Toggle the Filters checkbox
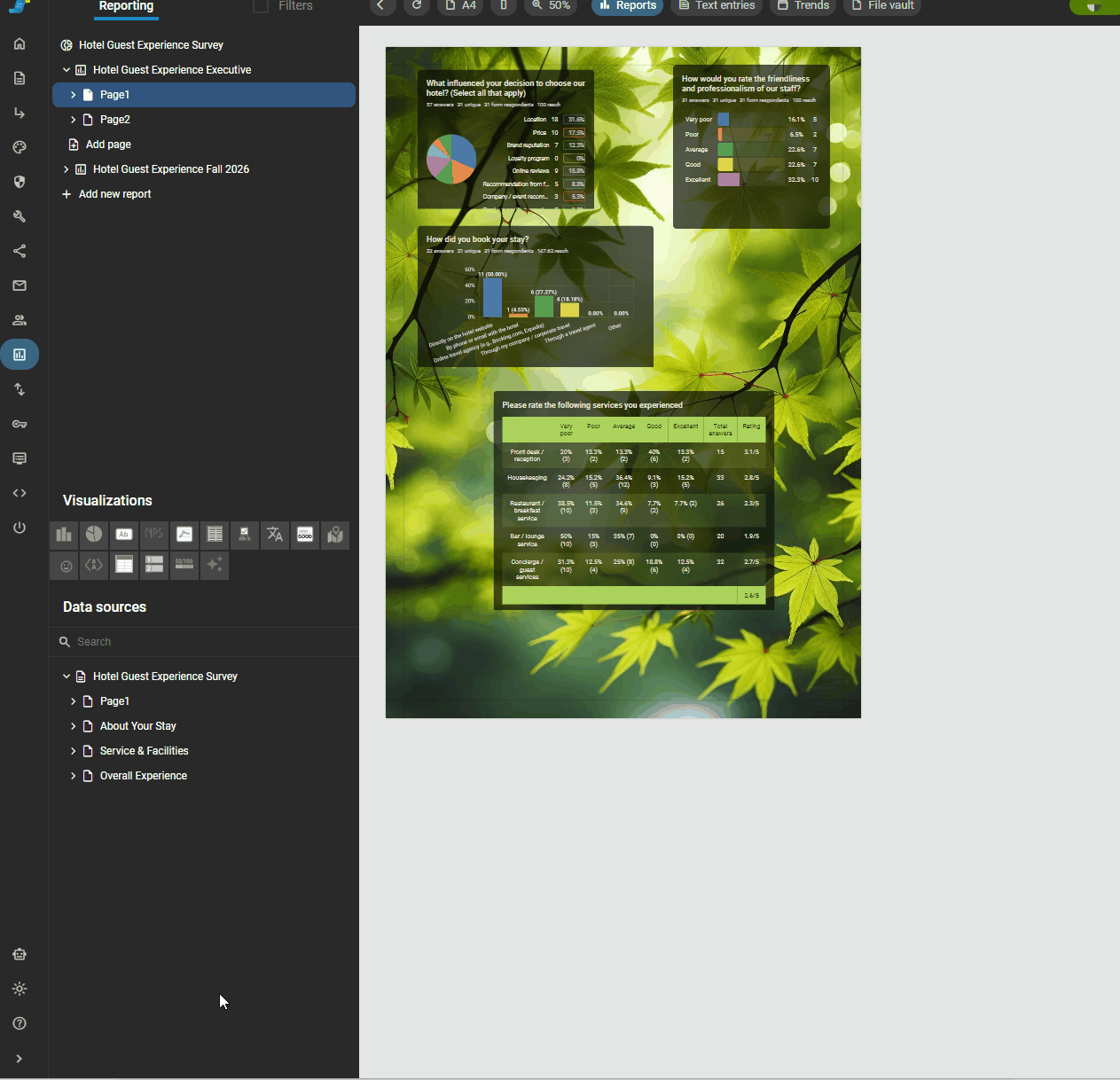 261,6
